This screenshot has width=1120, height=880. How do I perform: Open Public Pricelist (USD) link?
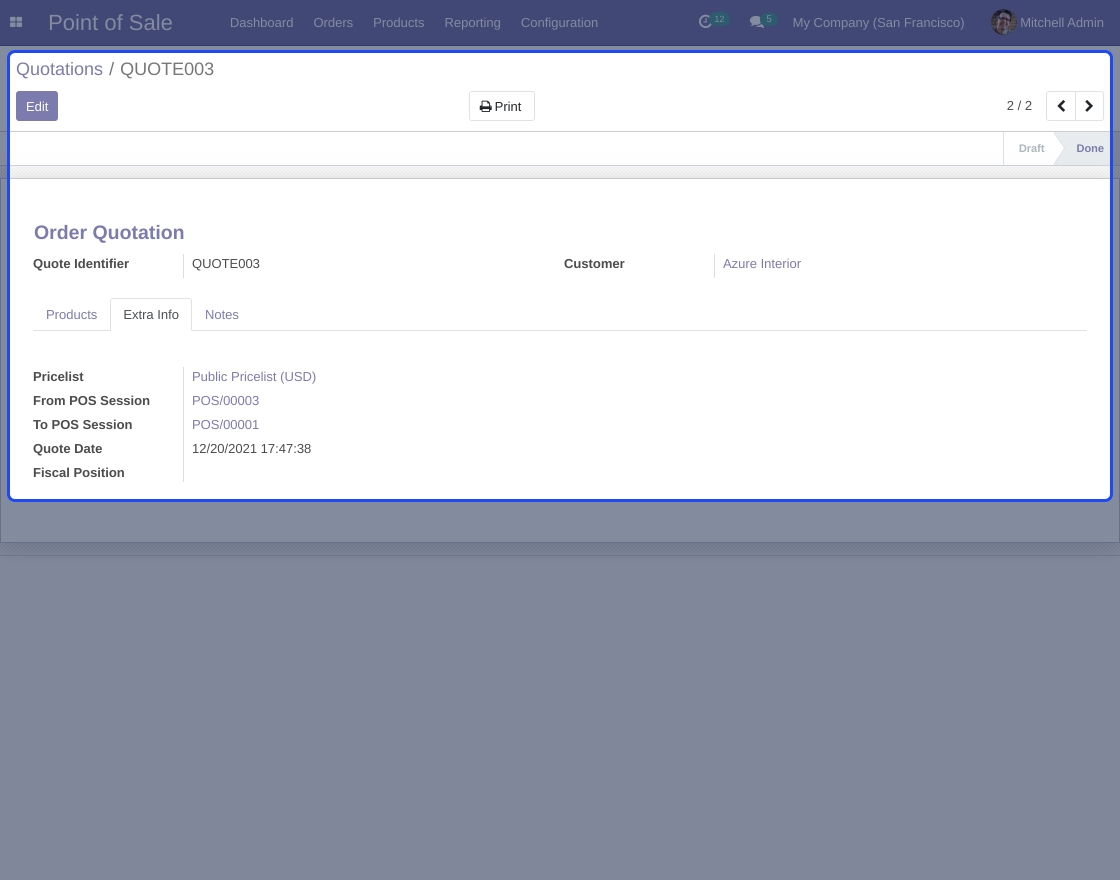click(254, 376)
